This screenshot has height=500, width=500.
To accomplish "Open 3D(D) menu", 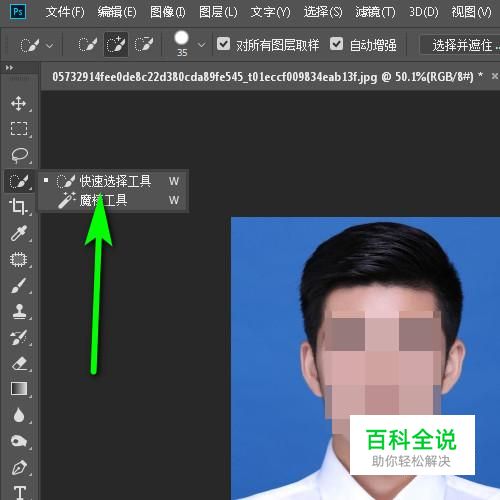I will point(424,12).
